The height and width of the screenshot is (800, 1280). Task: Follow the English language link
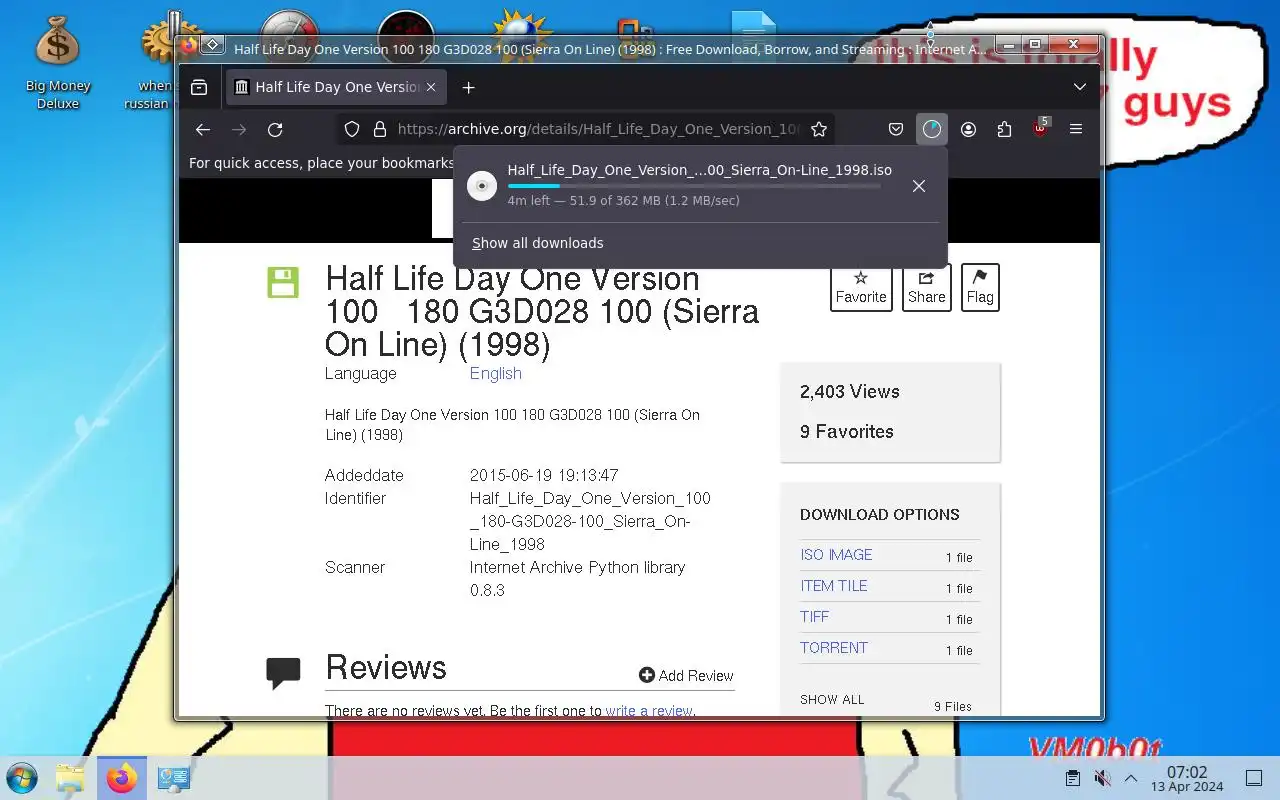pos(496,373)
